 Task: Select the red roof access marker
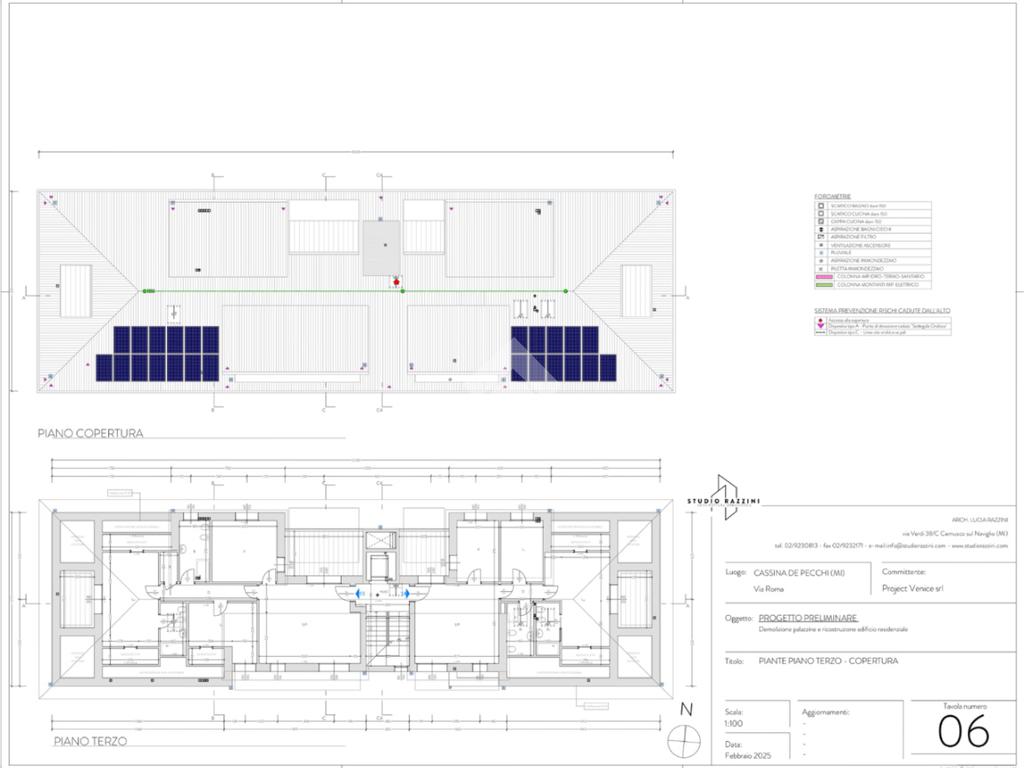pos(397,283)
